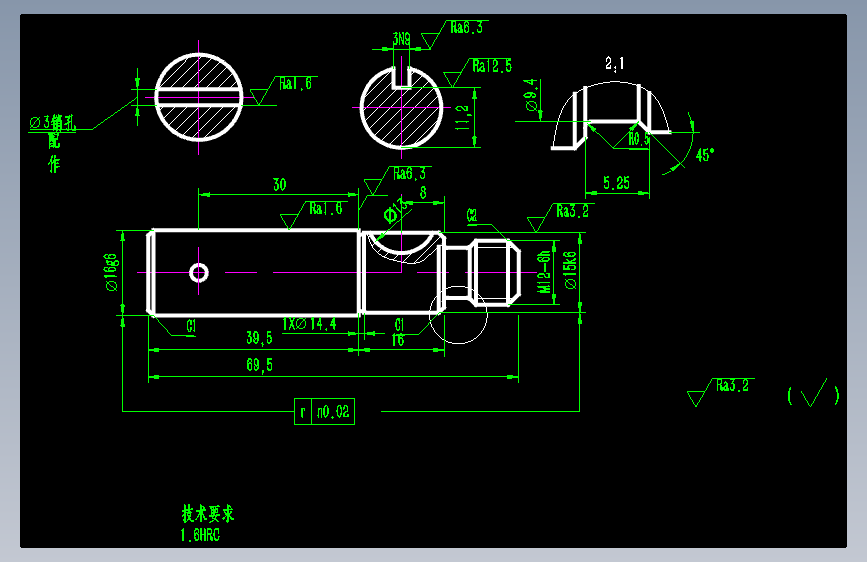This screenshot has height=562, width=867.
Task: Click the 8 dimension above the keyseat
Action: pos(423,192)
